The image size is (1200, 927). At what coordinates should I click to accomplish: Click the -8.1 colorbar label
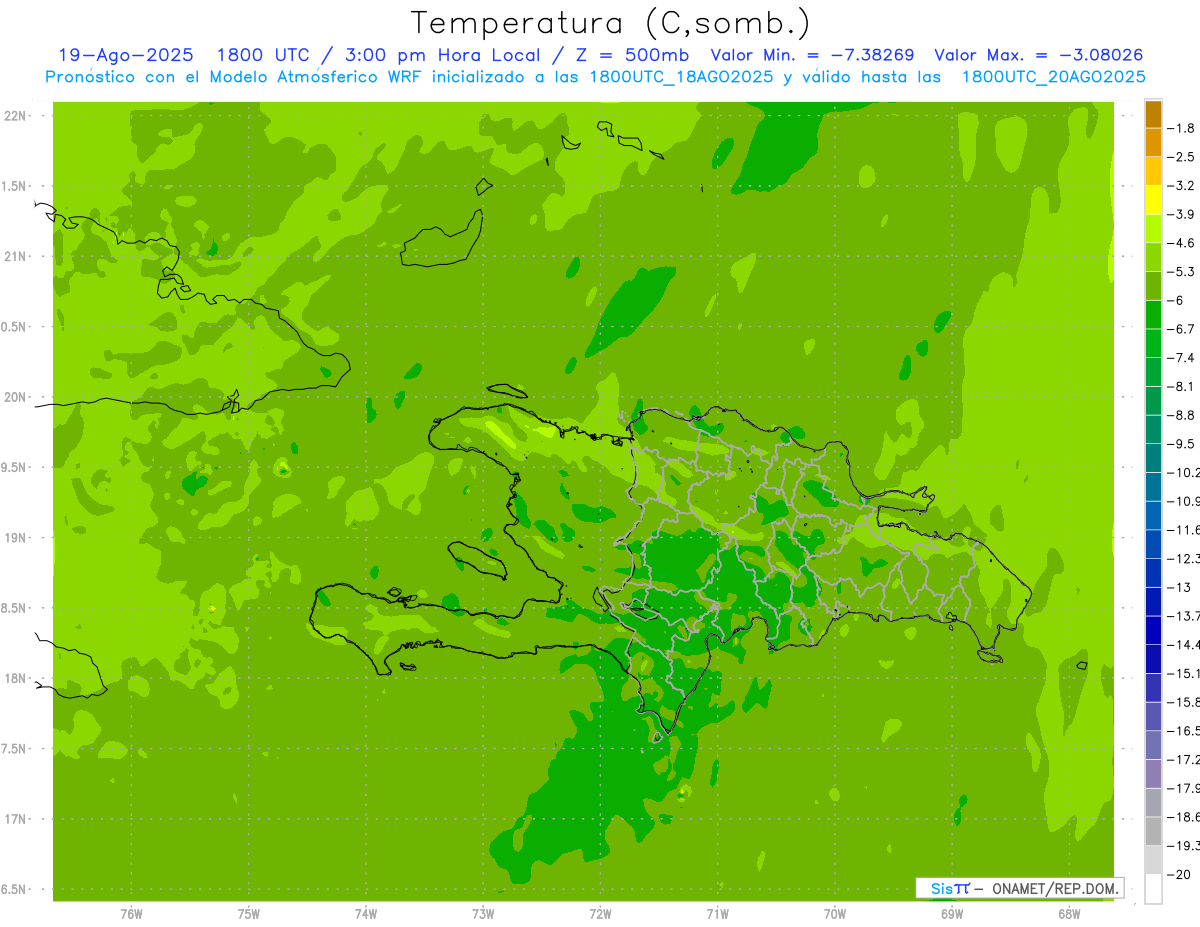tap(1181, 386)
